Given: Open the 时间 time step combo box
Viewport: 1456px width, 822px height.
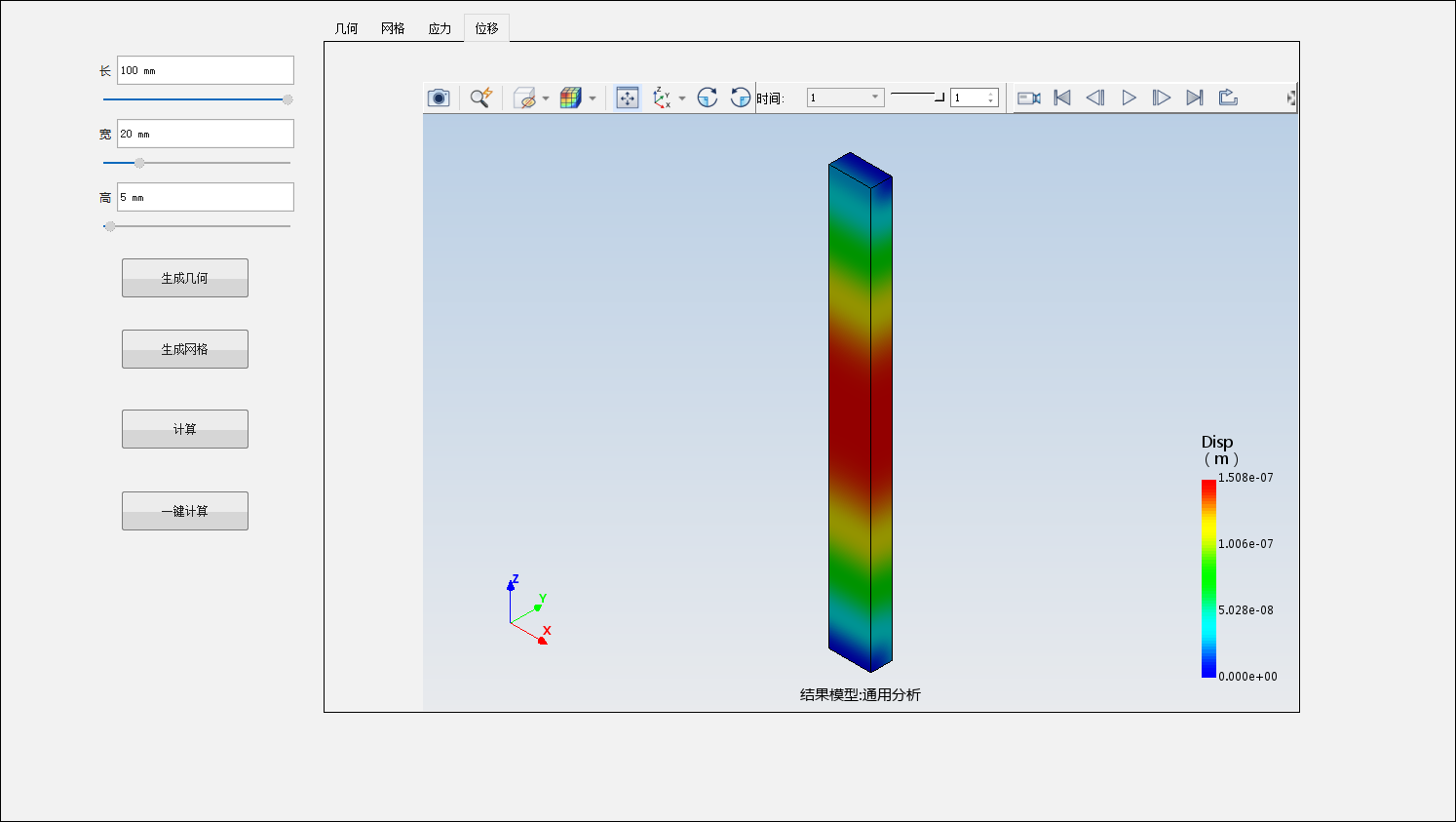Looking at the screenshot, I should coord(845,98).
